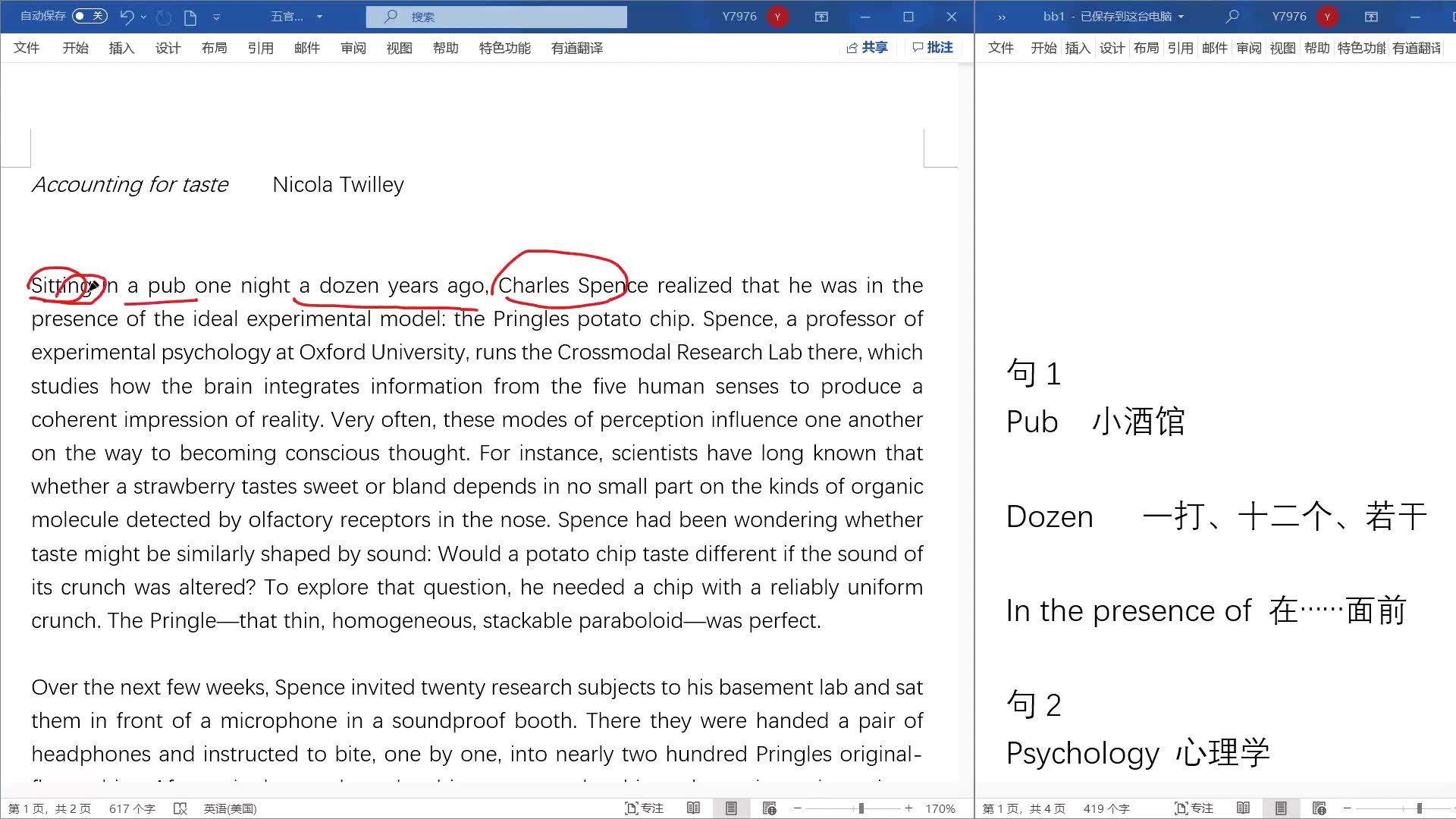Image resolution: width=1456 pixels, height=819 pixels.
Task: Open the 开始 ribbon tab
Action: [75, 47]
